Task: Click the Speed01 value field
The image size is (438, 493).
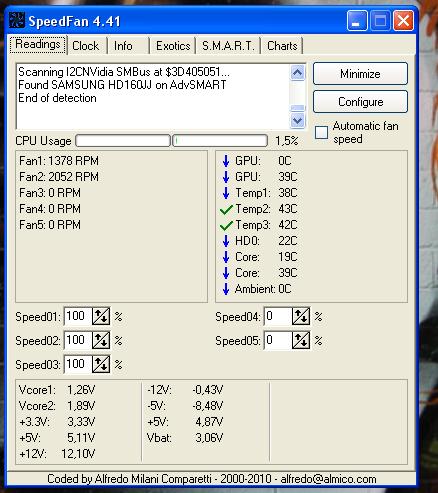Action: pos(78,316)
